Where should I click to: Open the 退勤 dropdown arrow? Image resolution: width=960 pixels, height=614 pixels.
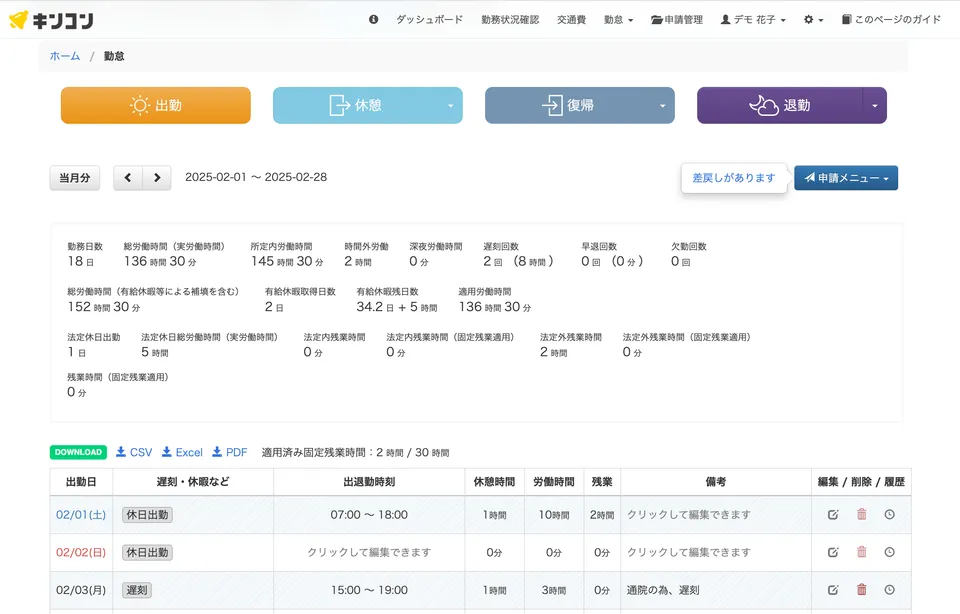[874, 105]
